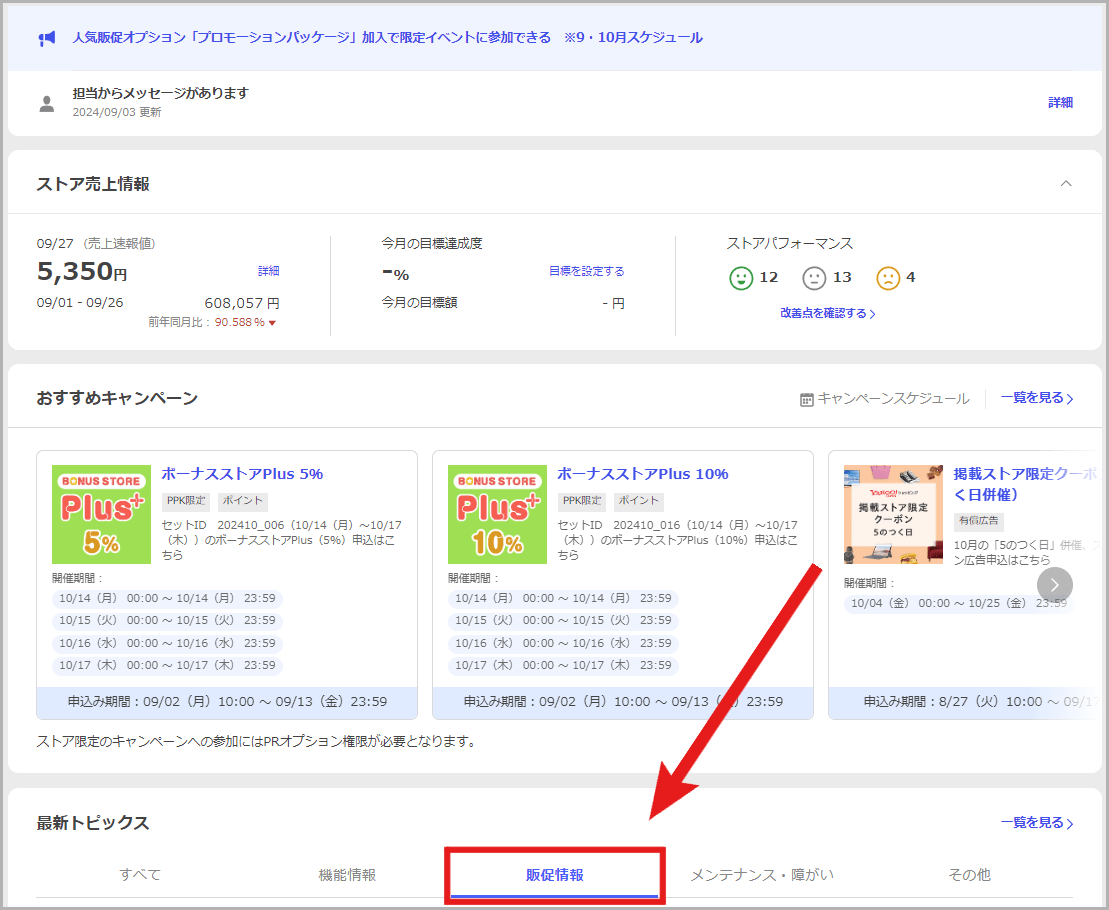Click ボーナスストアPlus 10% title link
This screenshot has width=1109, height=910.
(x=642, y=474)
